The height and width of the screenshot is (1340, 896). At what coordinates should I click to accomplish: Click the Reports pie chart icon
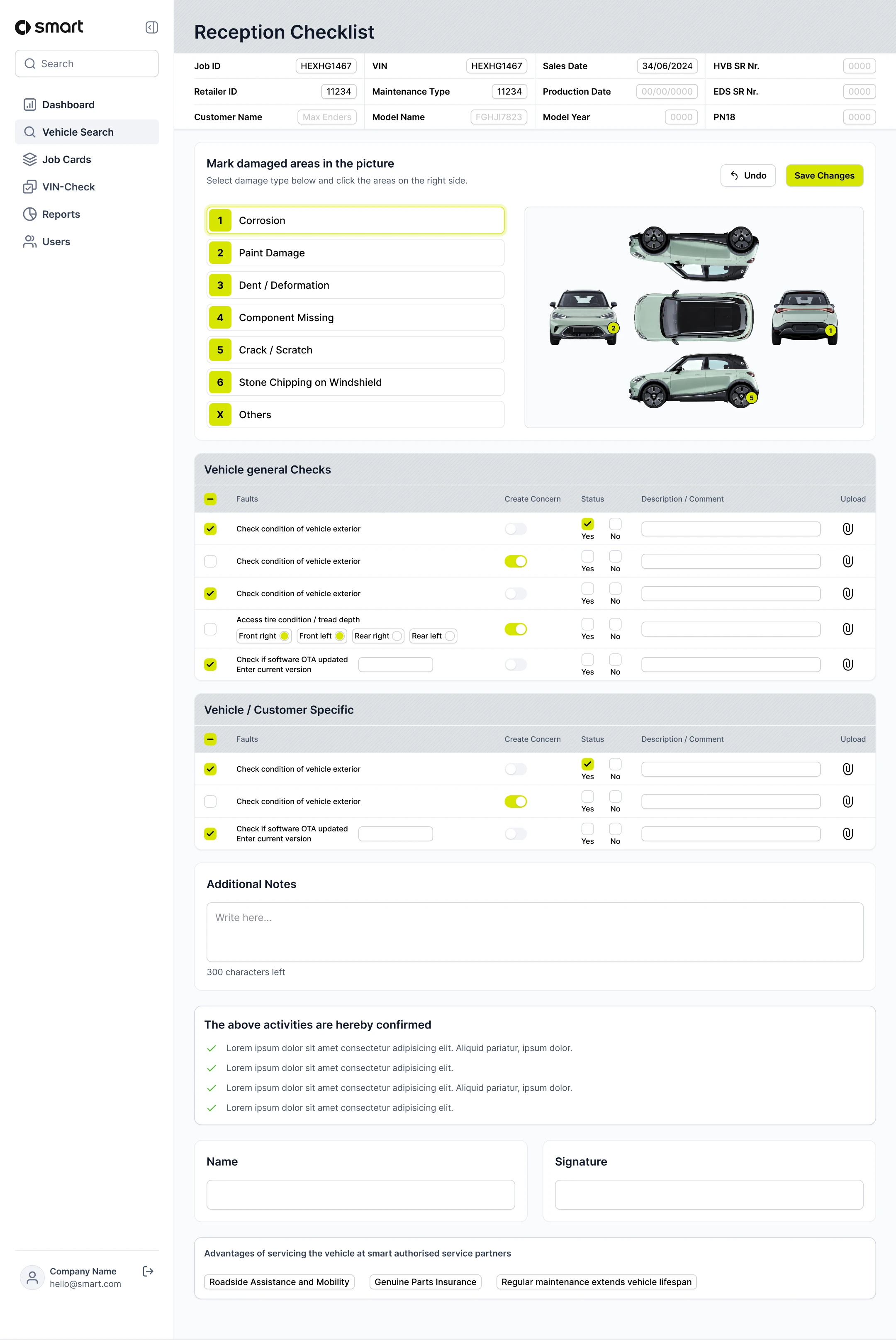(x=30, y=214)
